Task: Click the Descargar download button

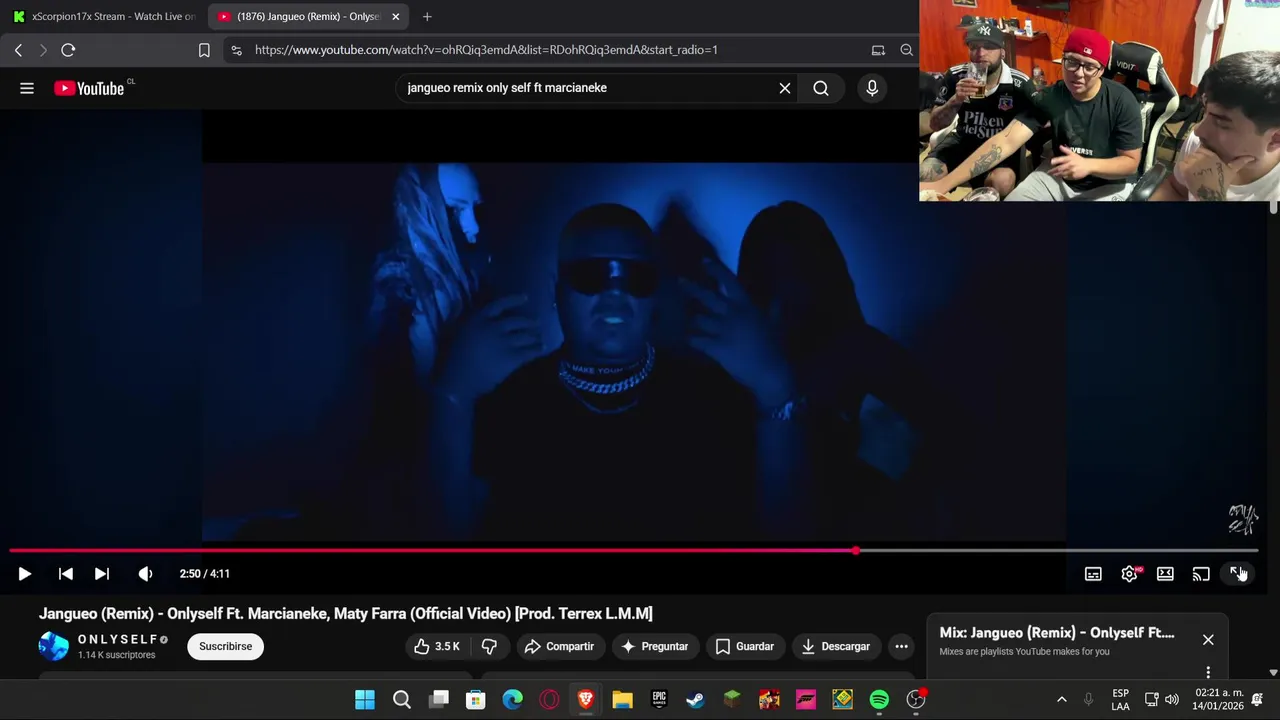Action: point(835,646)
